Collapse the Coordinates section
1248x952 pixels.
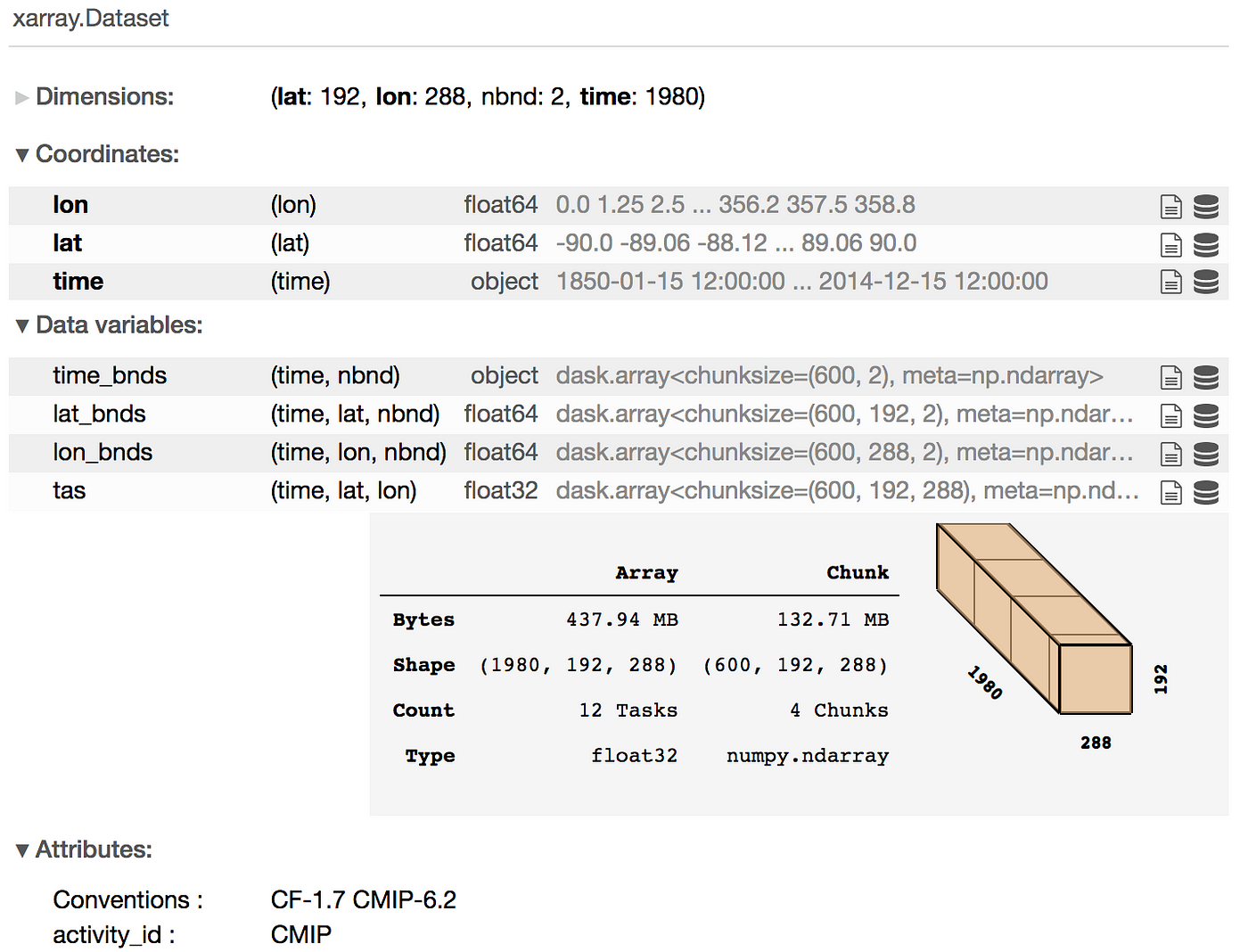97,154
